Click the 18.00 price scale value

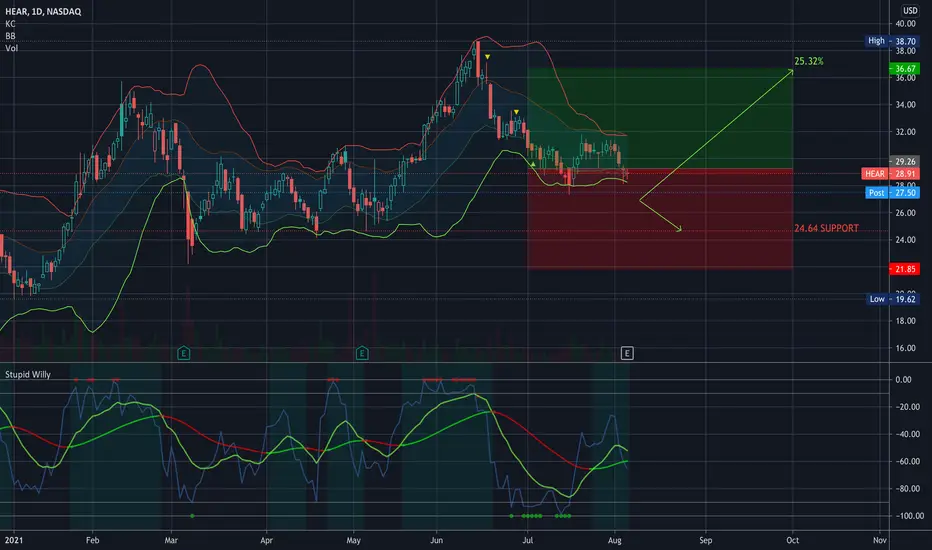906,321
